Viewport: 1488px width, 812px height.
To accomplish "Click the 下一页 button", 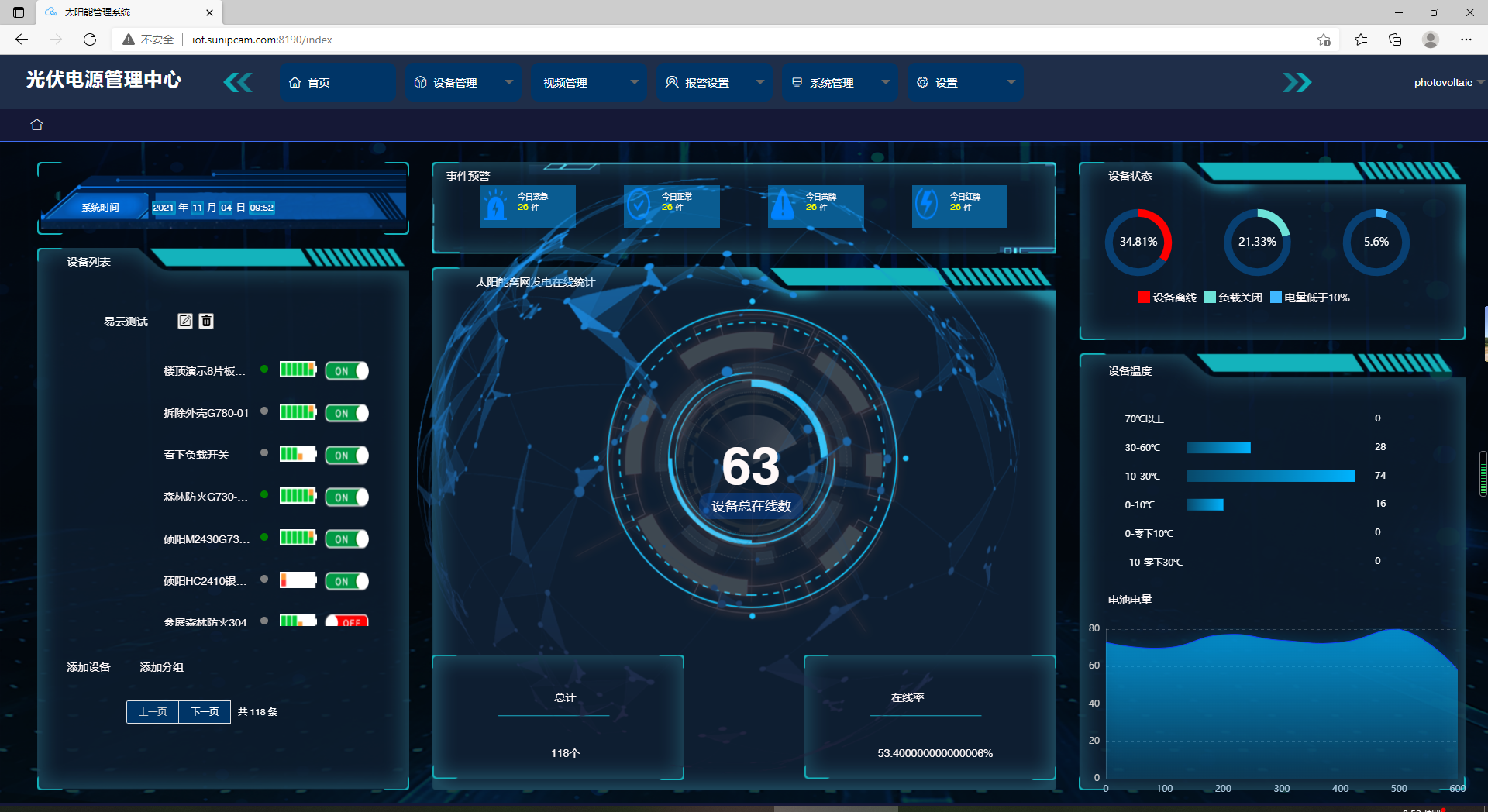I will tap(205, 711).
